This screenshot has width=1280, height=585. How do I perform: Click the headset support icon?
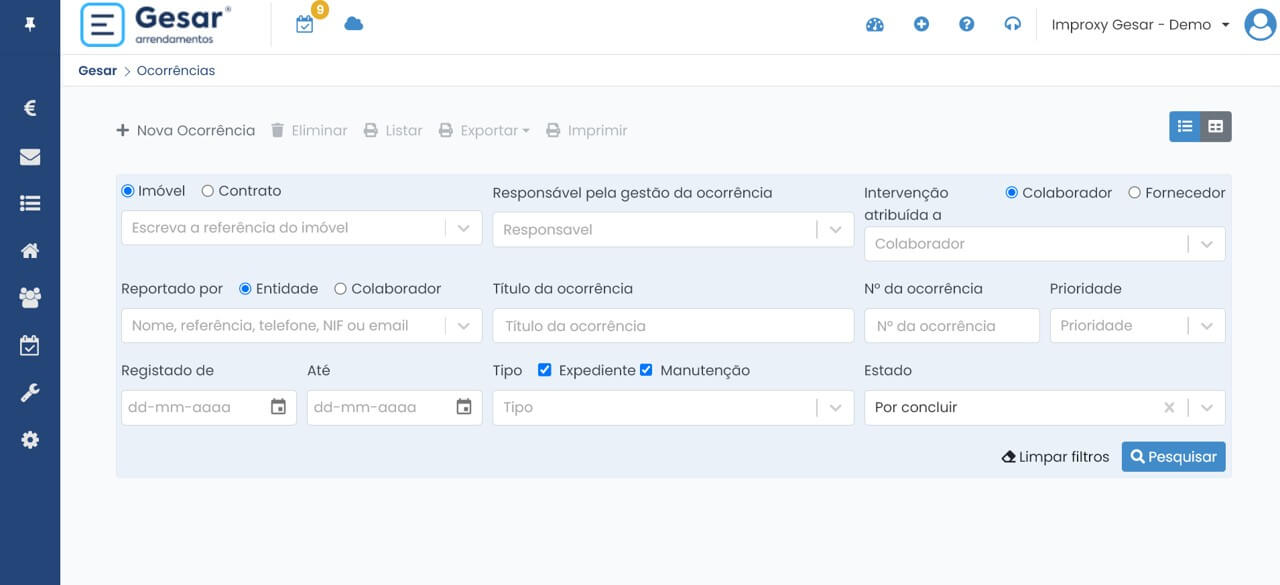pos(1013,25)
